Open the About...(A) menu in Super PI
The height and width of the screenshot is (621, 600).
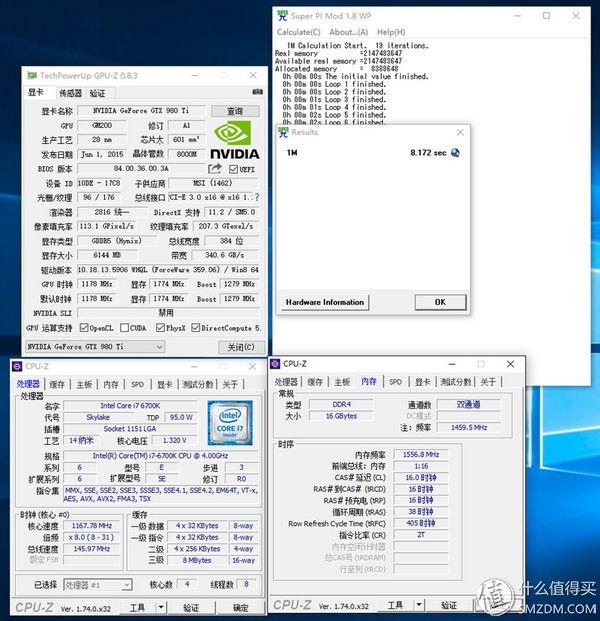point(349,32)
